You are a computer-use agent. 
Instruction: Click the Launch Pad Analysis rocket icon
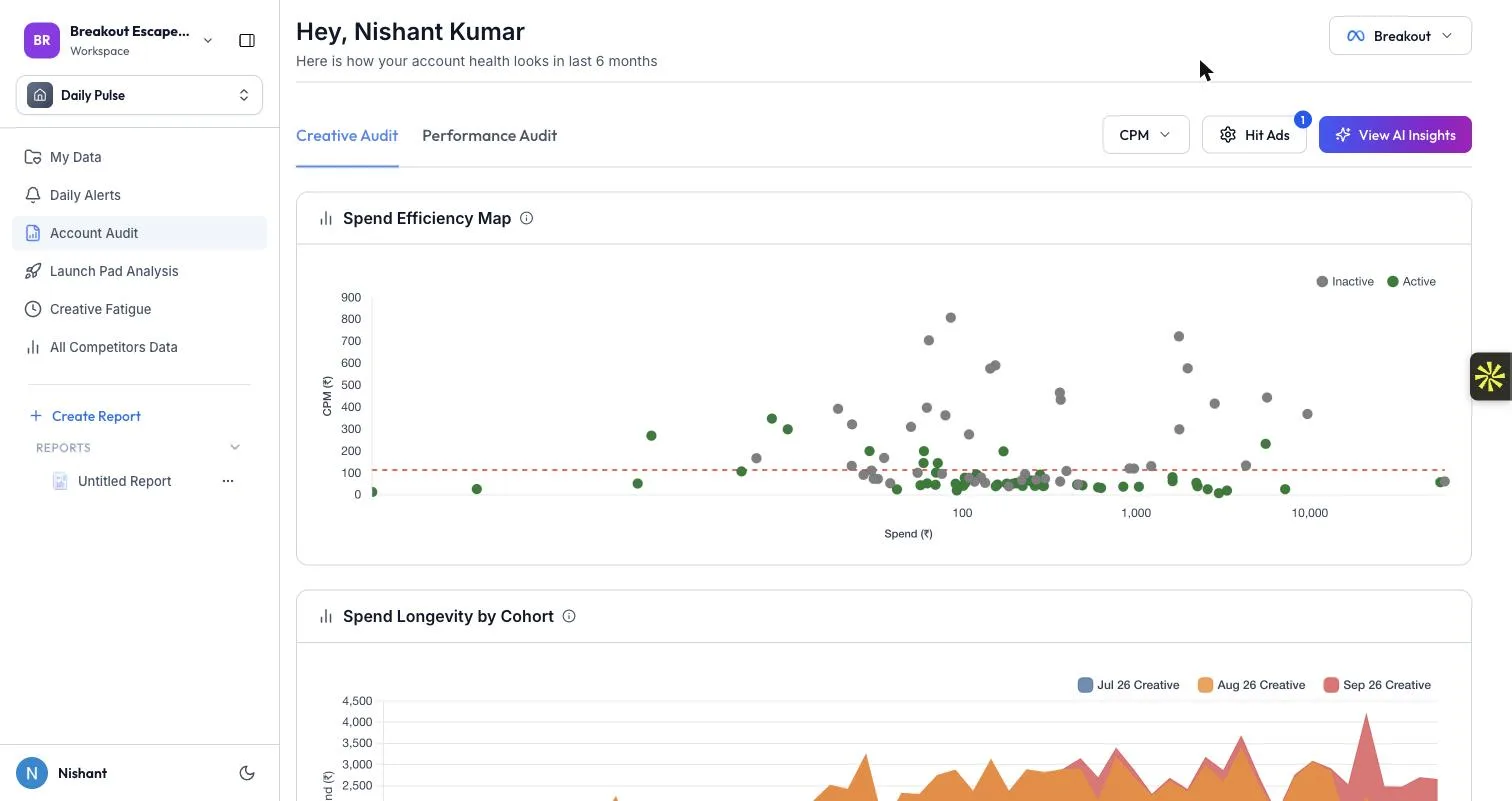coord(33,271)
